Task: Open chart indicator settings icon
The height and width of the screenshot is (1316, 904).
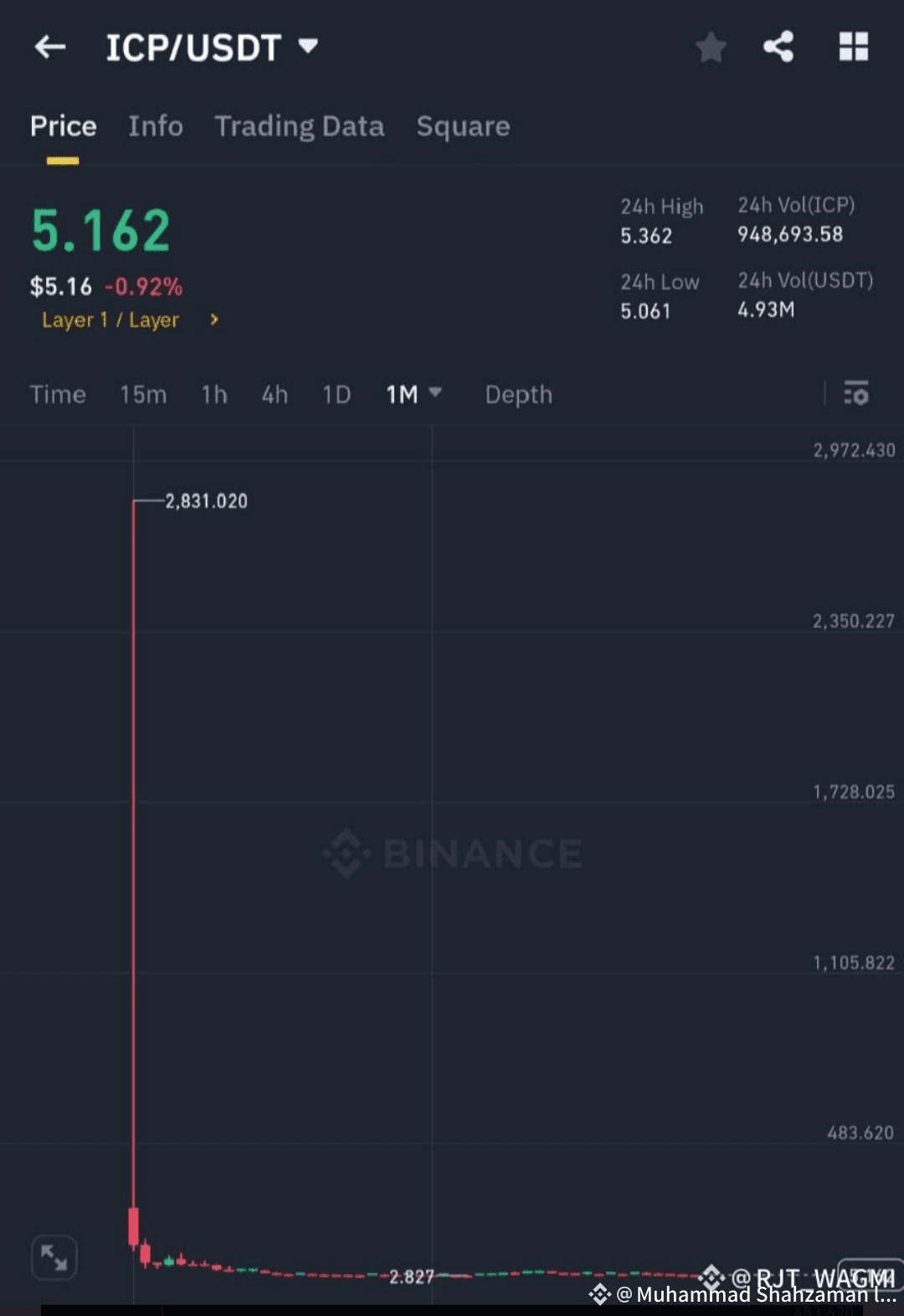Action: [x=855, y=393]
